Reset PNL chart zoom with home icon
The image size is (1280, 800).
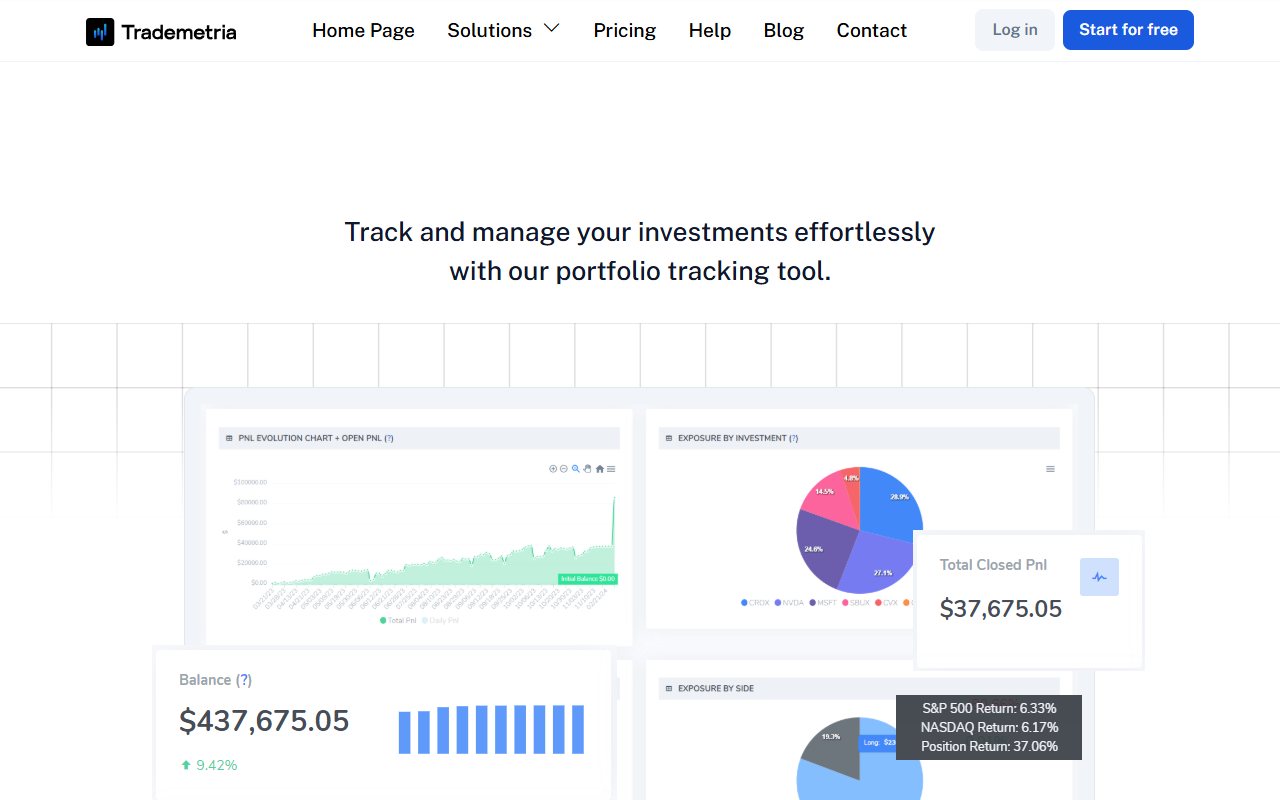pos(600,469)
